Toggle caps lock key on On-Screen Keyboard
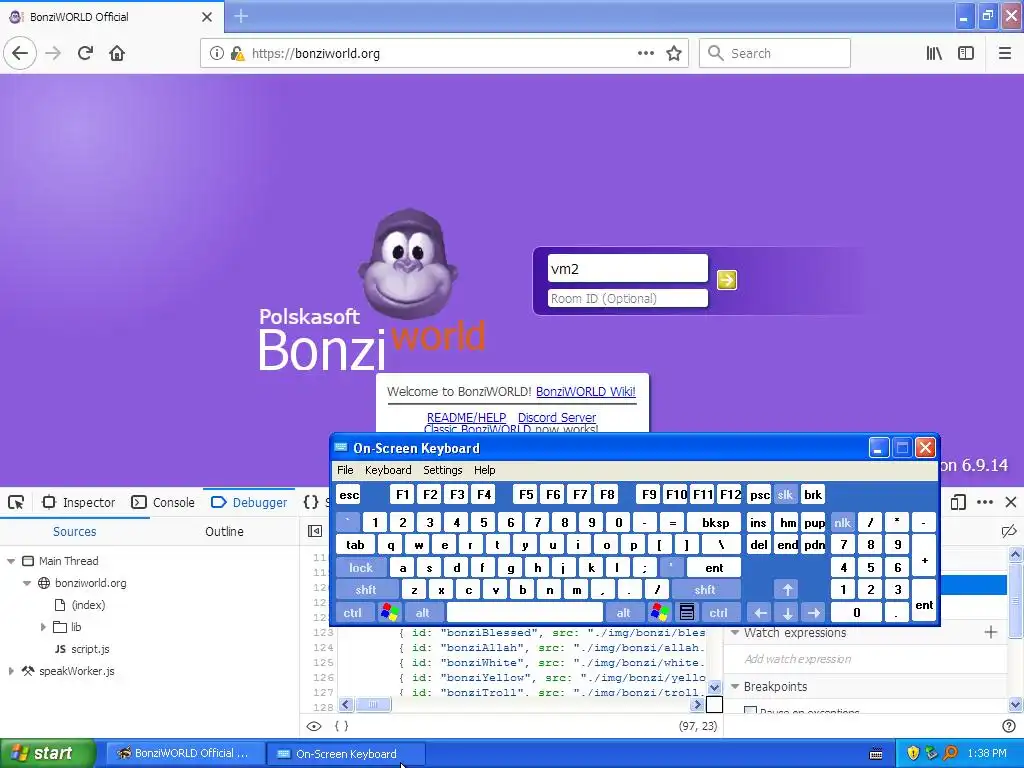 360,568
